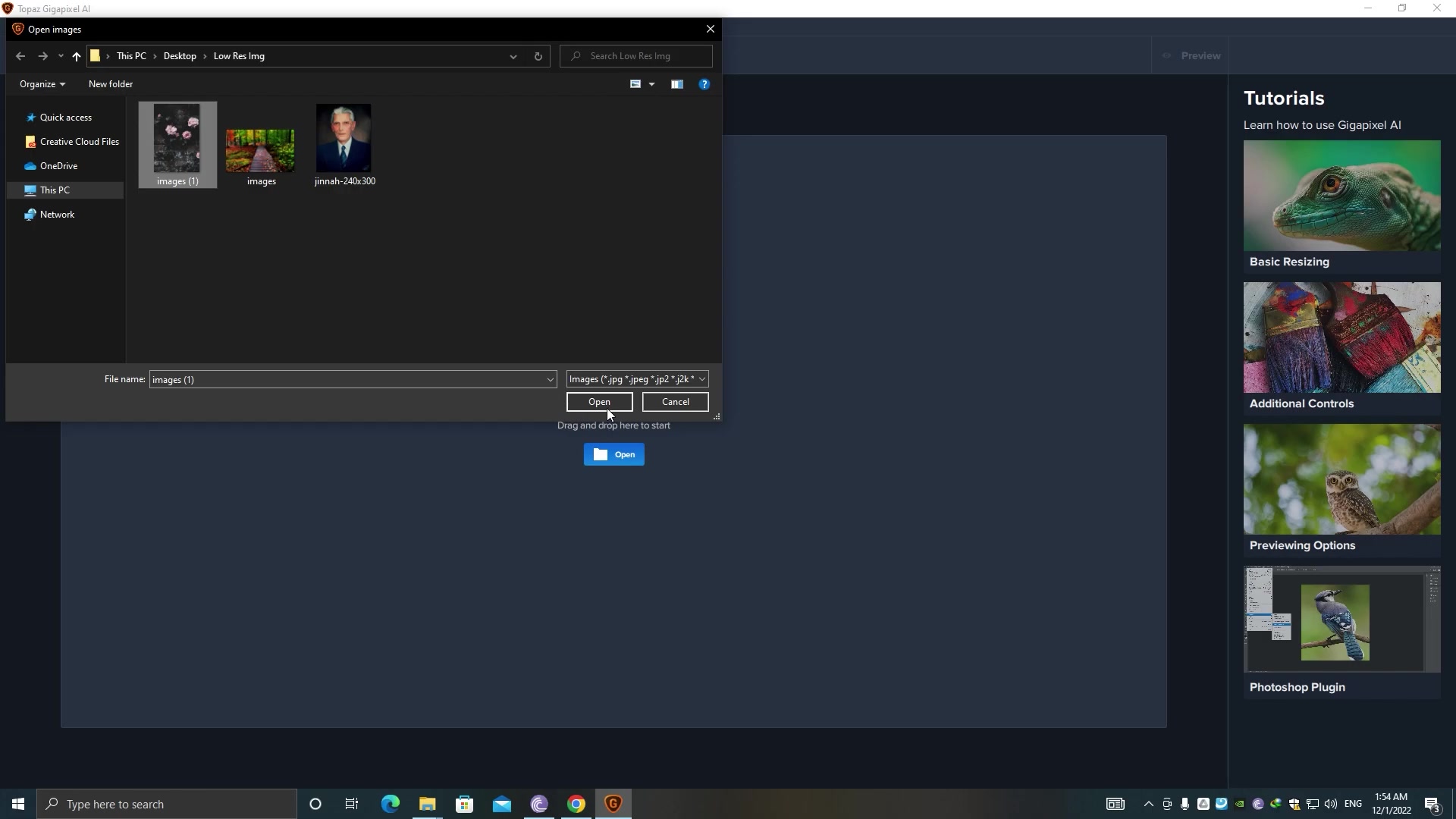Click the blue Open folder button in Gigapixel
1456x819 pixels.
click(614, 454)
